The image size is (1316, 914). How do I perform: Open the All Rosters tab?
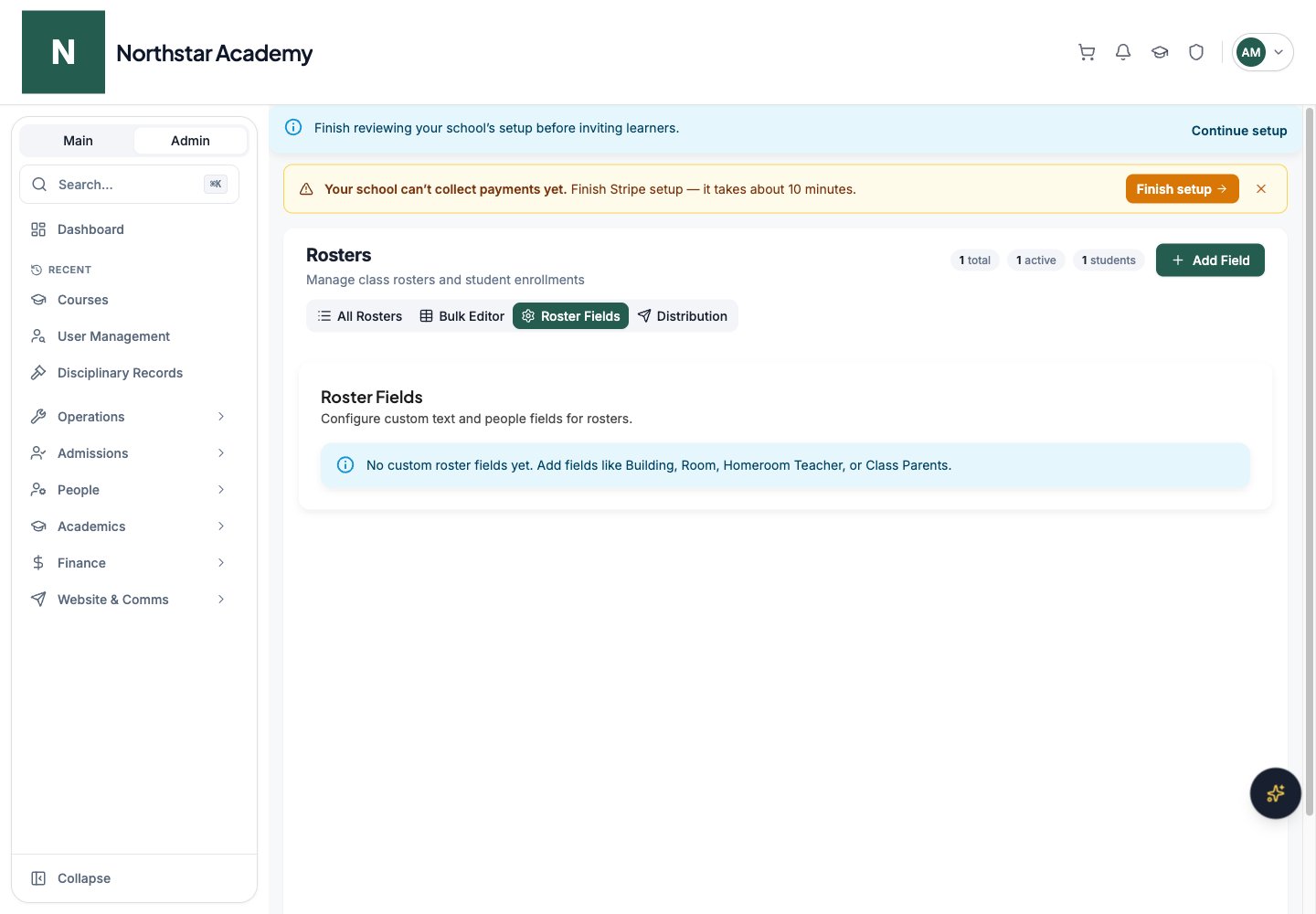click(360, 316)
